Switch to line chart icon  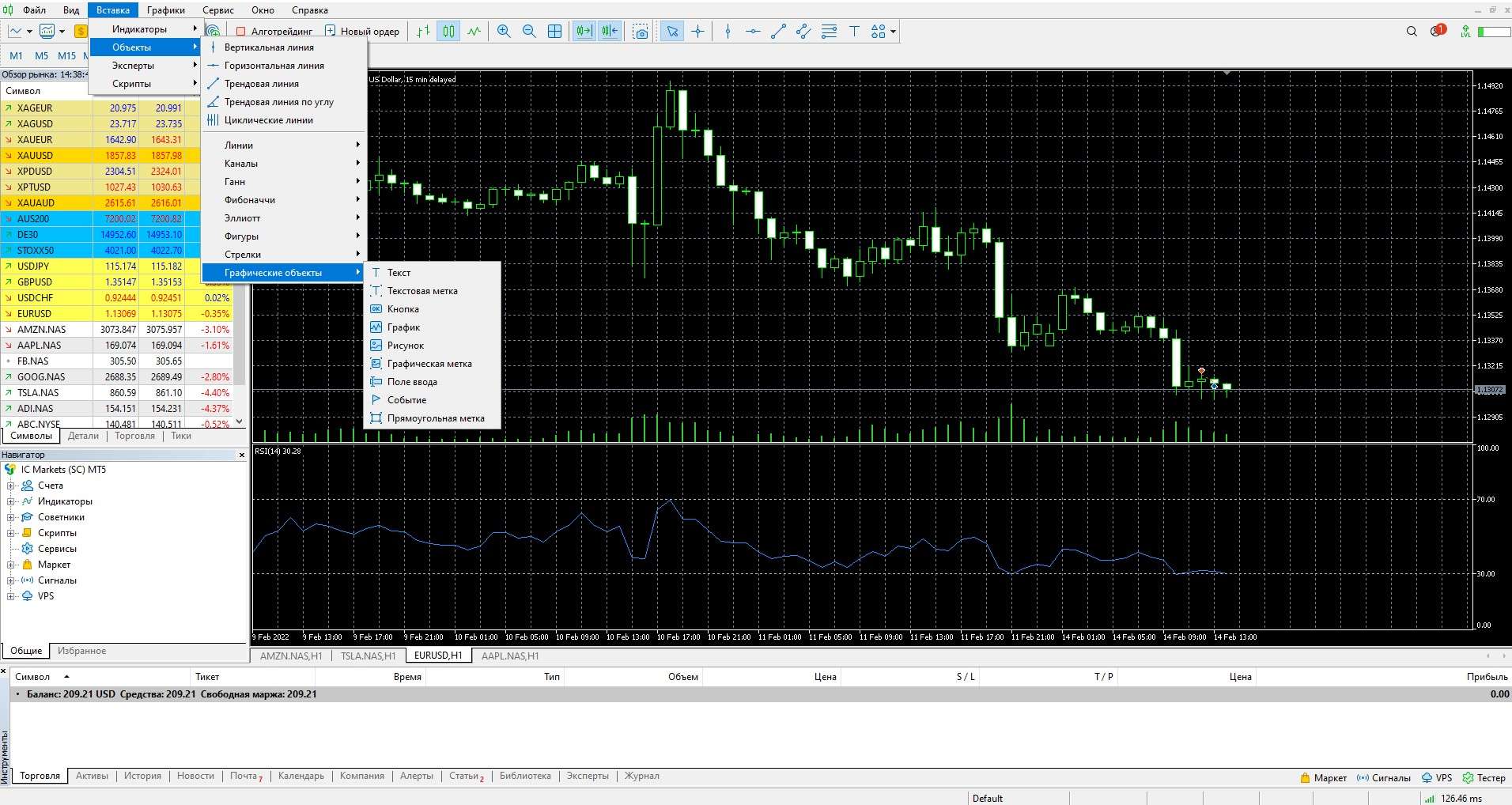474,32
